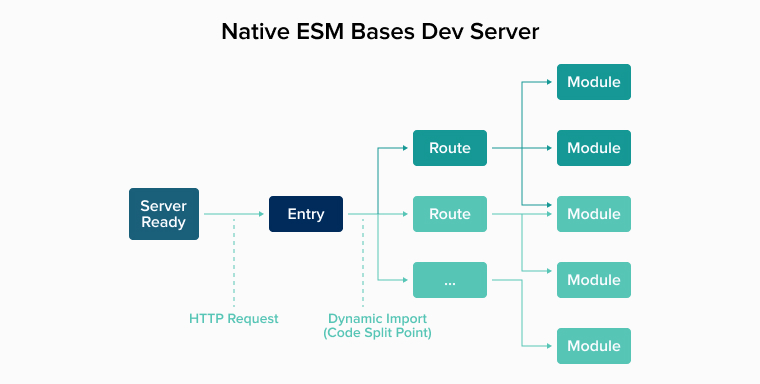This screenshot has height=384, width=760.
Task: Click the Dynamic Import (Code Split Point) label
Action: [377, 325]
